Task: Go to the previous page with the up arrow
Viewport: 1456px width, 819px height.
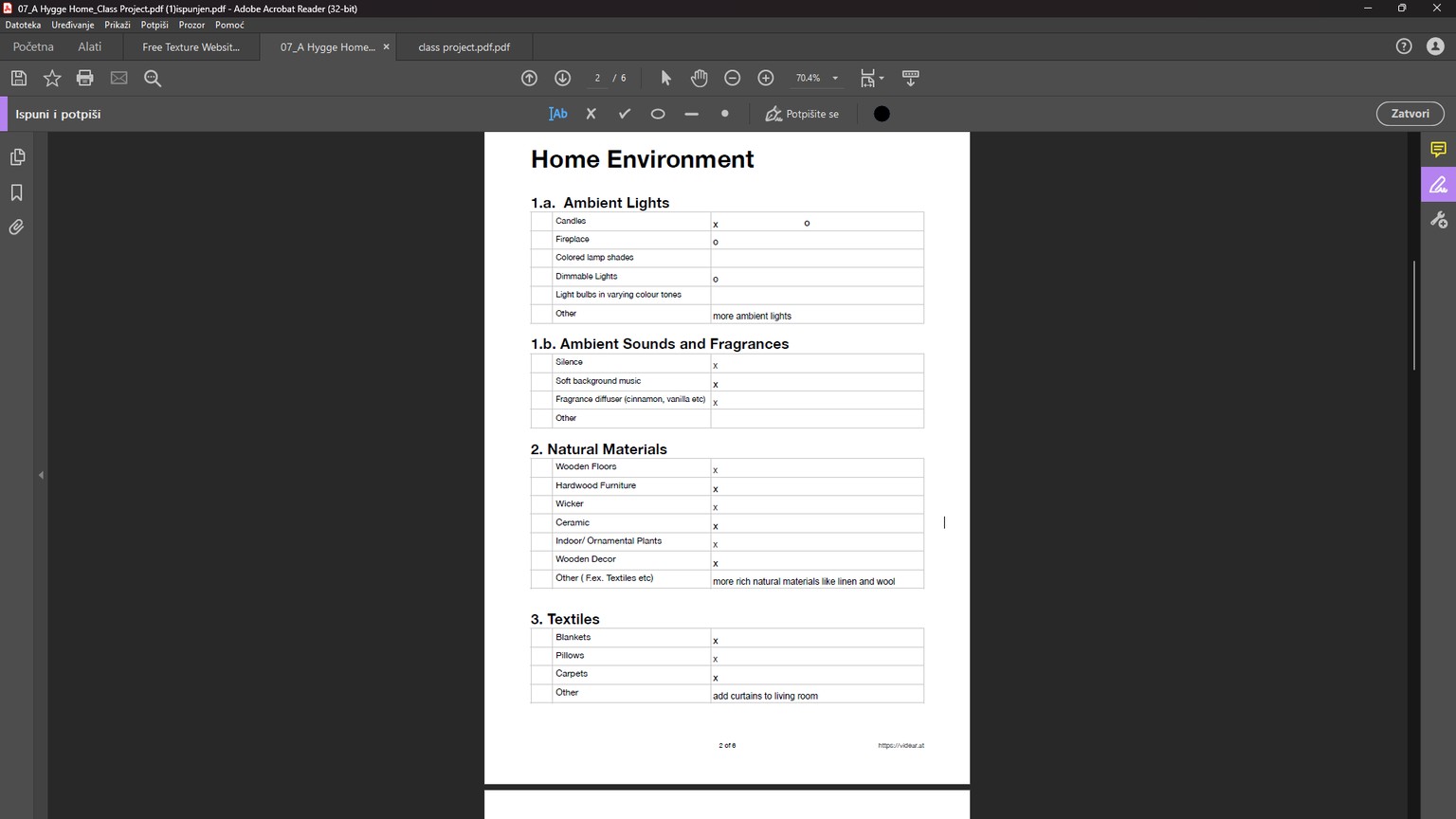Action: click(529, 79)
